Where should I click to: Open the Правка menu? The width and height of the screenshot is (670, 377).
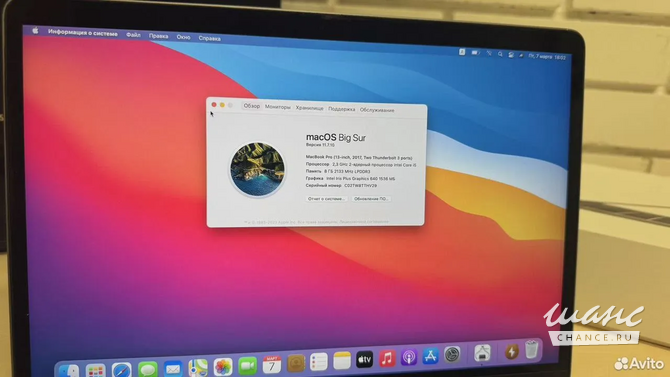[x=159, y=36]
